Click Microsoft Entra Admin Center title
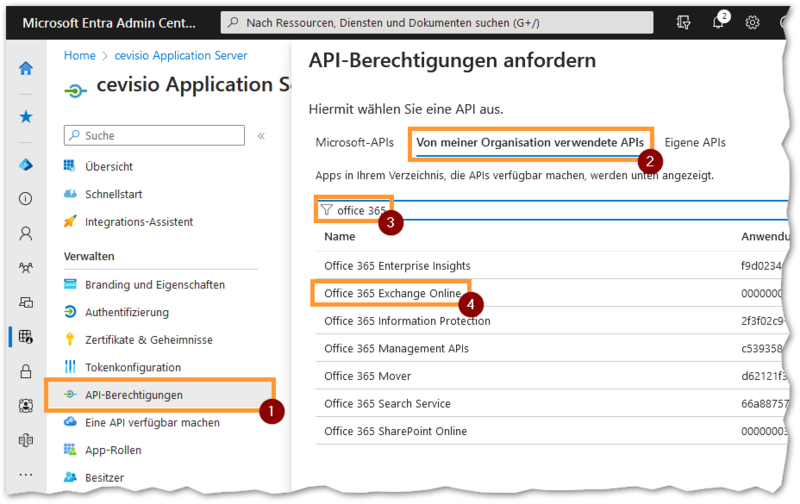This screenshot has width=800, height=504. [109, 23]
